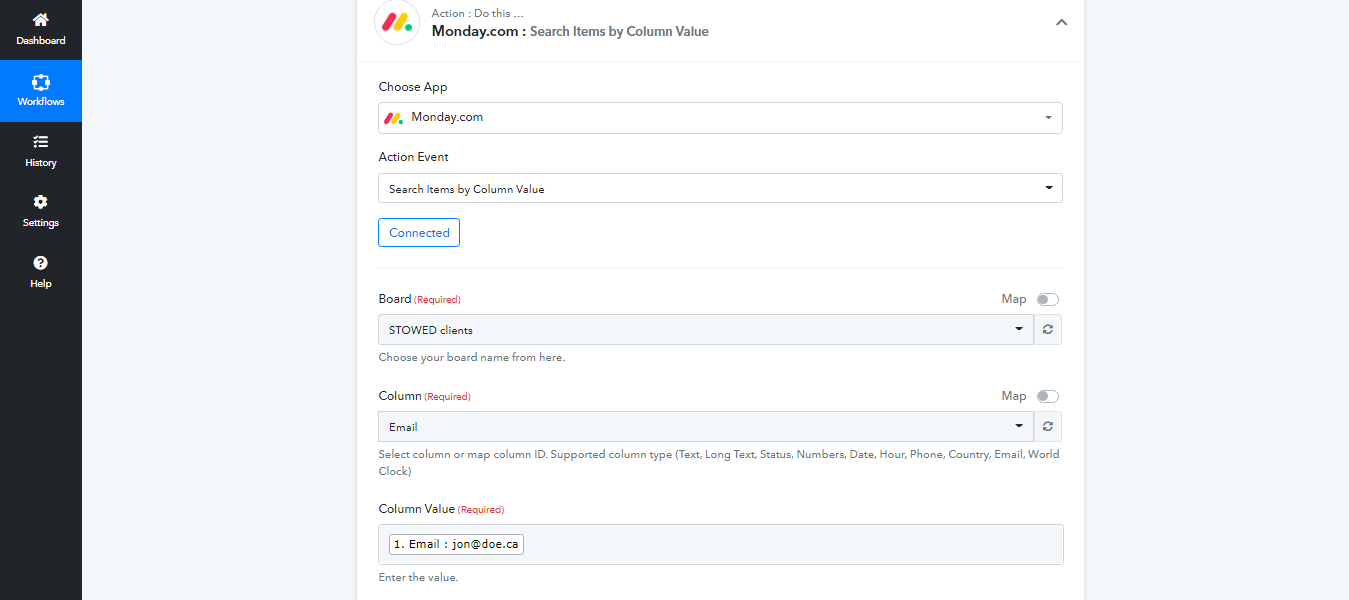Open the Column dropdown showing Email
This screenshot has height=600, width=1349.
point(706,426)
